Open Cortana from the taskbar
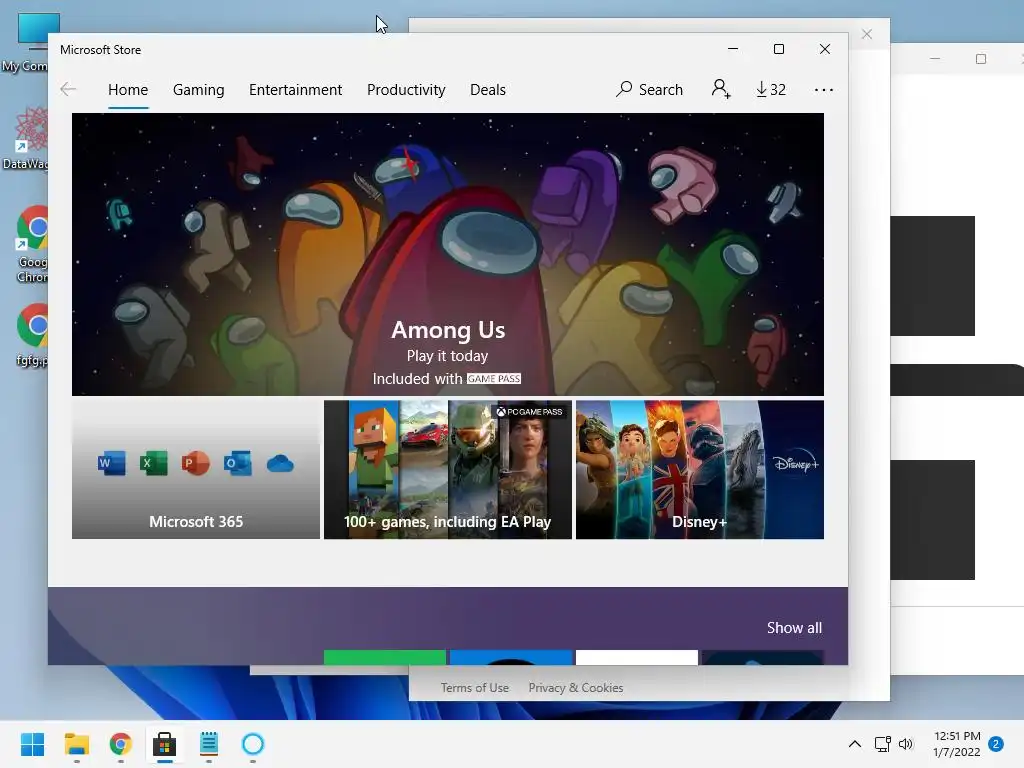 click(253, 744)
